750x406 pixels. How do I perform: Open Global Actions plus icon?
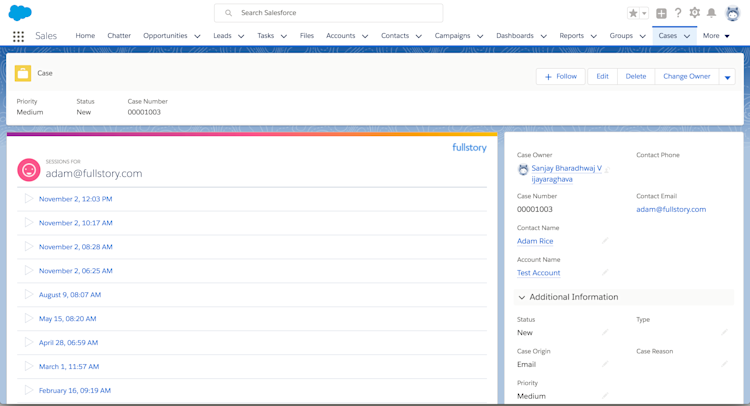pos(661,13)
